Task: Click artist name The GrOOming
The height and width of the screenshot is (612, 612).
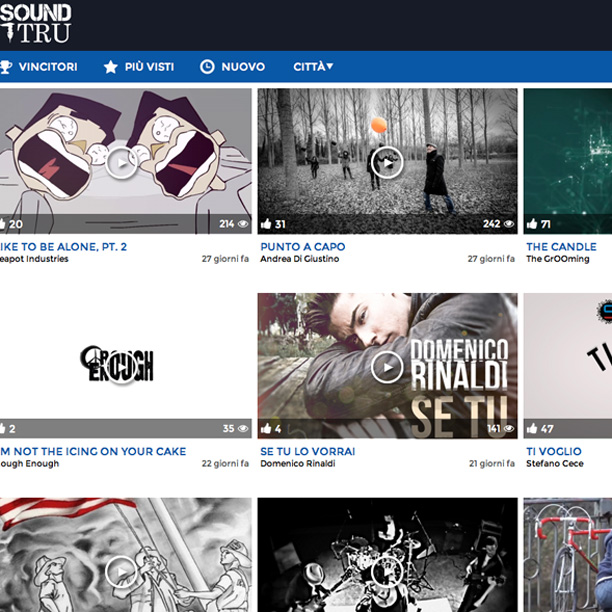Action: [x=558, y=259]
